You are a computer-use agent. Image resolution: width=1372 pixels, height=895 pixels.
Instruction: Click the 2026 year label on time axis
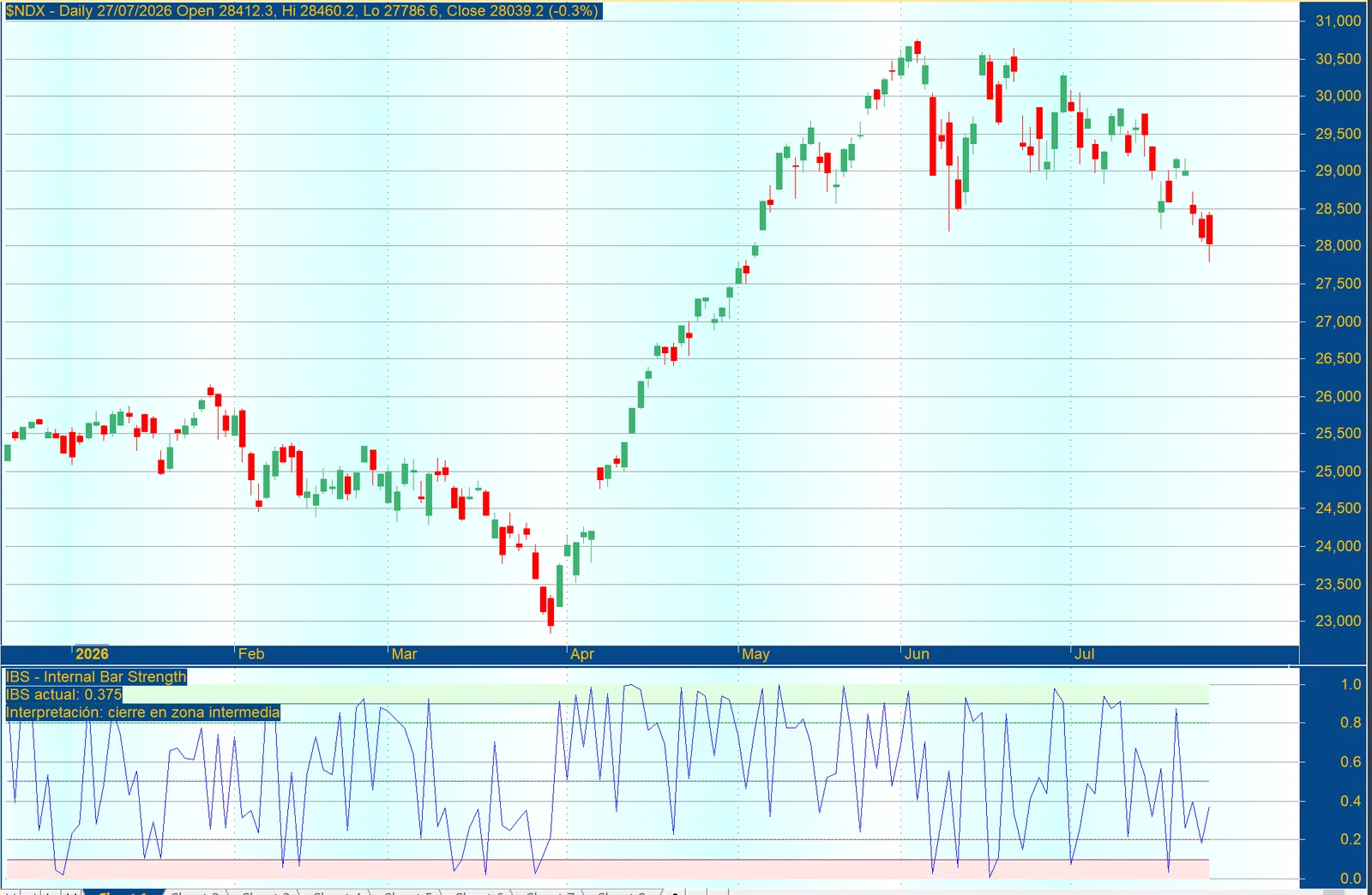(x=92, y=653)
